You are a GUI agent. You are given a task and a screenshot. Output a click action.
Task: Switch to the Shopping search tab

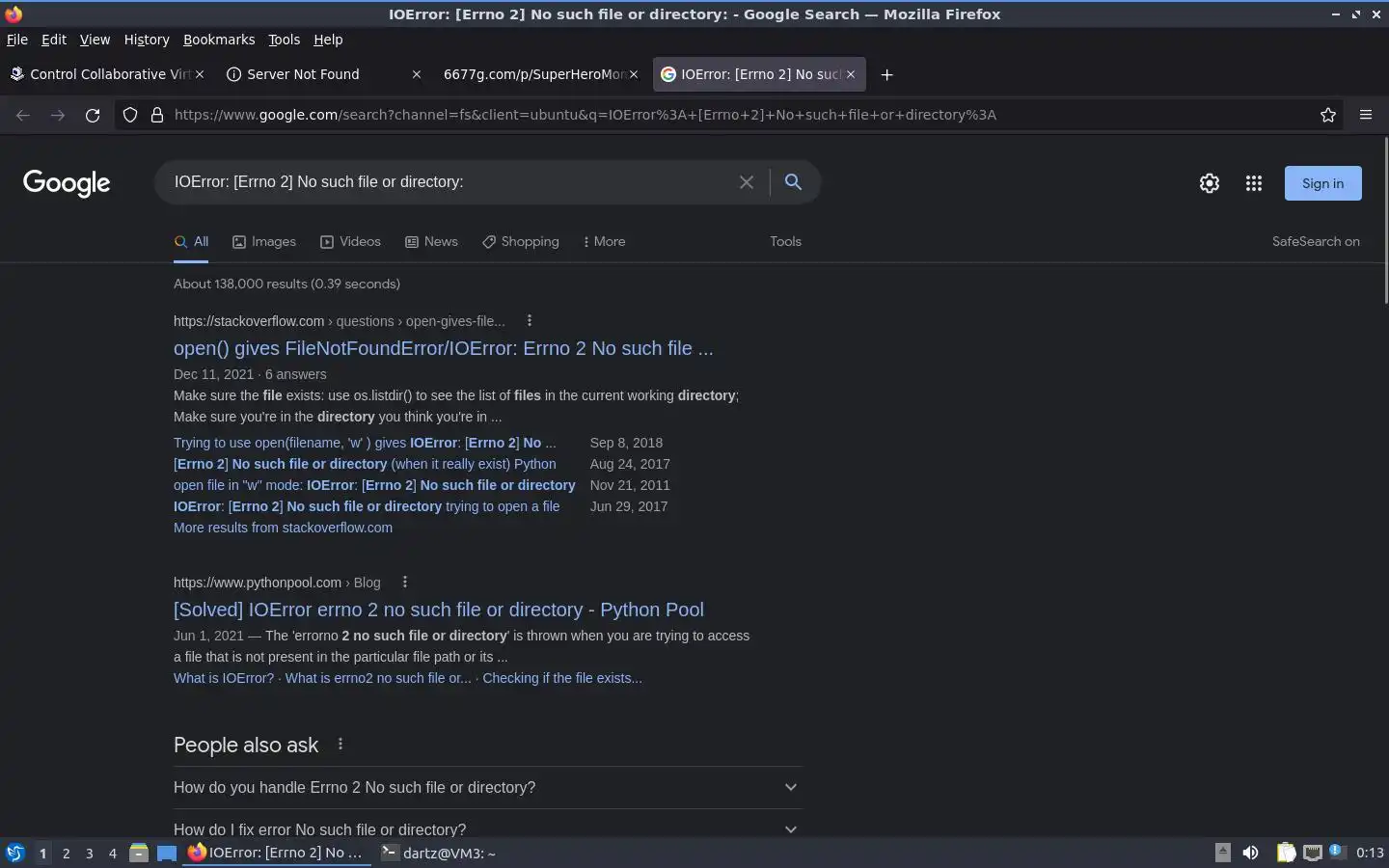coord(521,241)
